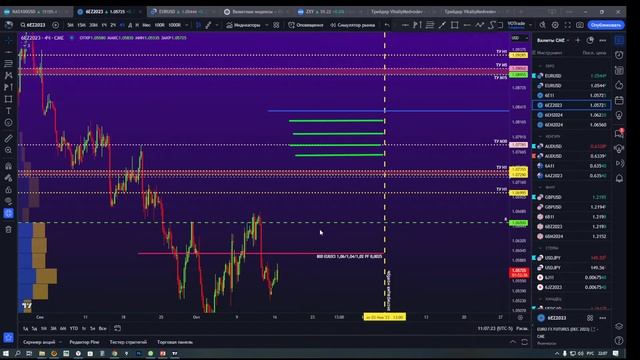Add a symbol to watchlist with plus icon
640x360 pixels.
578,40
